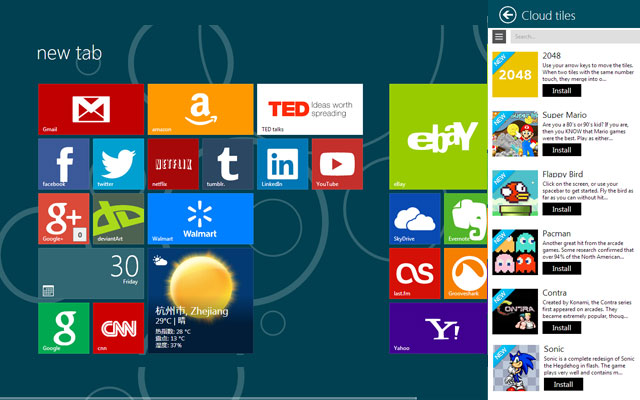Open the Google+ tile
640x400 pixels.
click(64, 219)
